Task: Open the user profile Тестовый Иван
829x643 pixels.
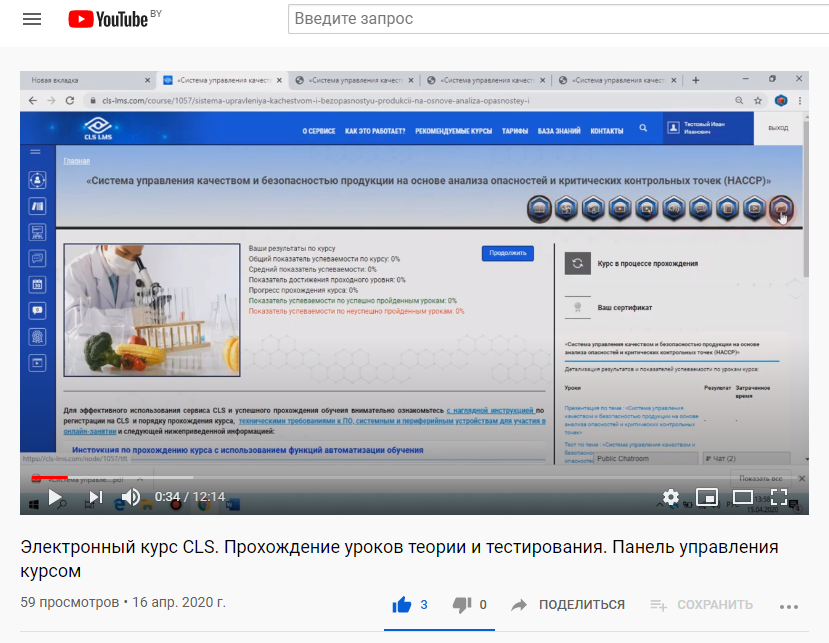Action: [707, 128]
